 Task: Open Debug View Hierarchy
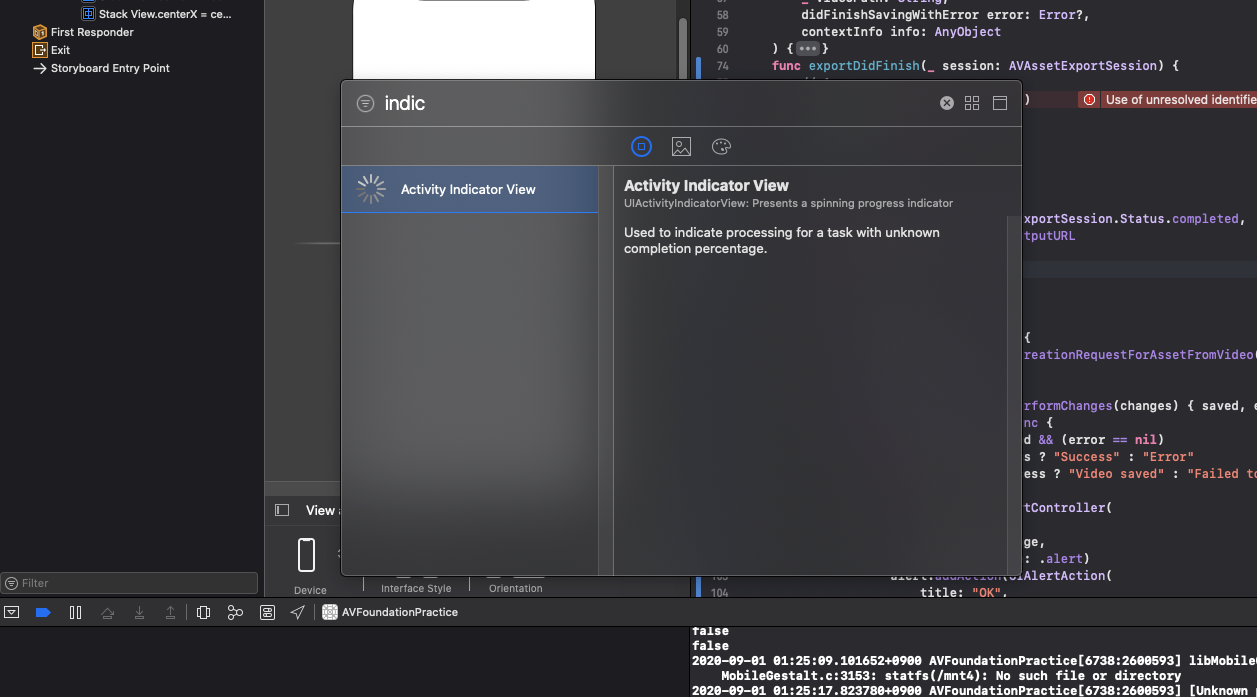pos(203,612)
